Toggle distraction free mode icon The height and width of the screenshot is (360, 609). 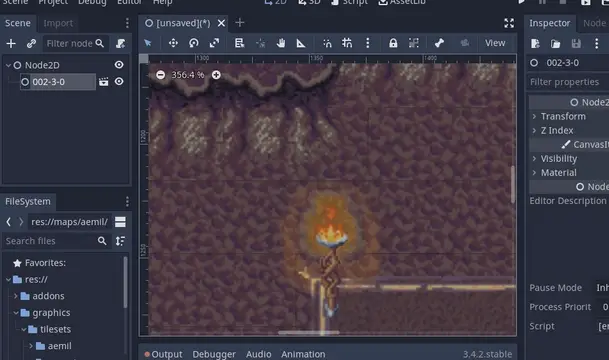pos(509,23)
